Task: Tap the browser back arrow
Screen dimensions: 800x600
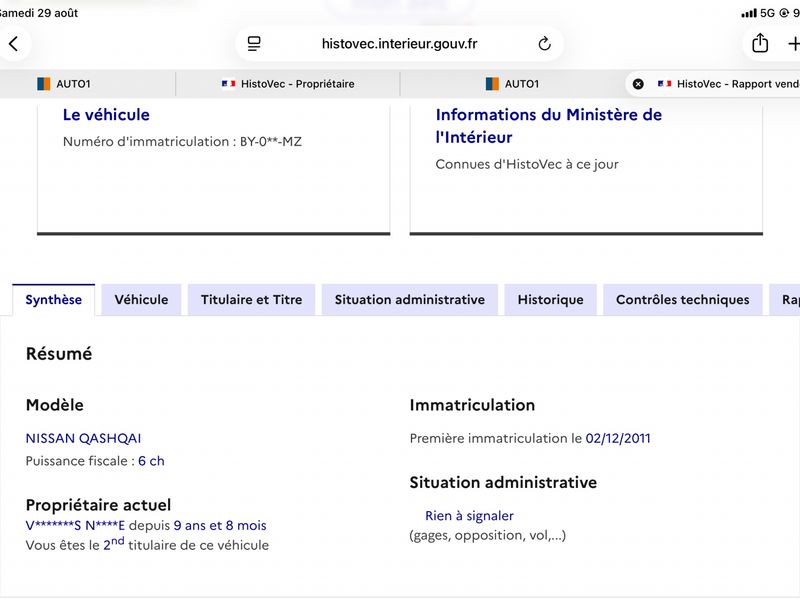Action: coord(14,44)
